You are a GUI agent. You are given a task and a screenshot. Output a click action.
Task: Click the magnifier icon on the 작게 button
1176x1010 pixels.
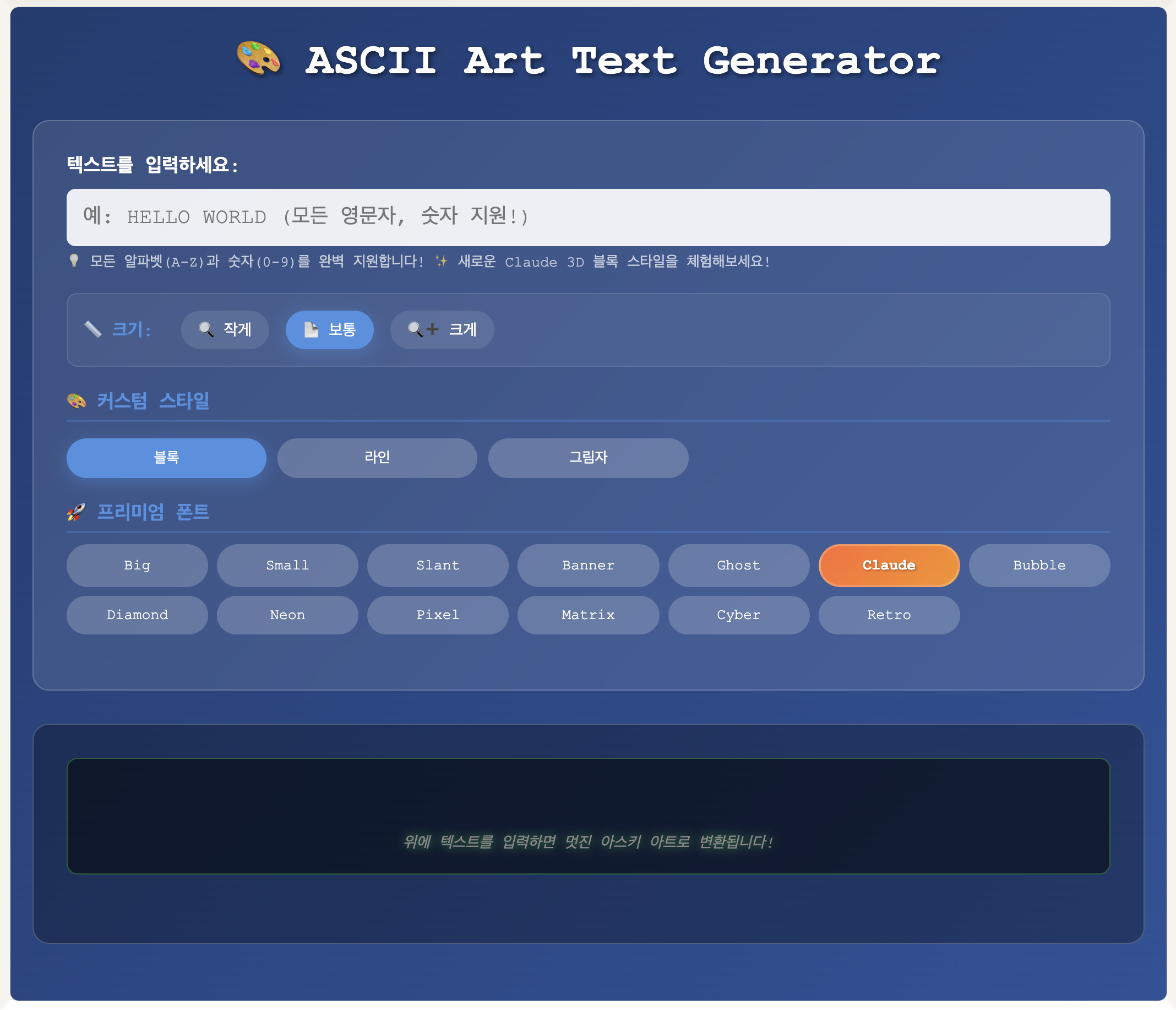point(206,329)
